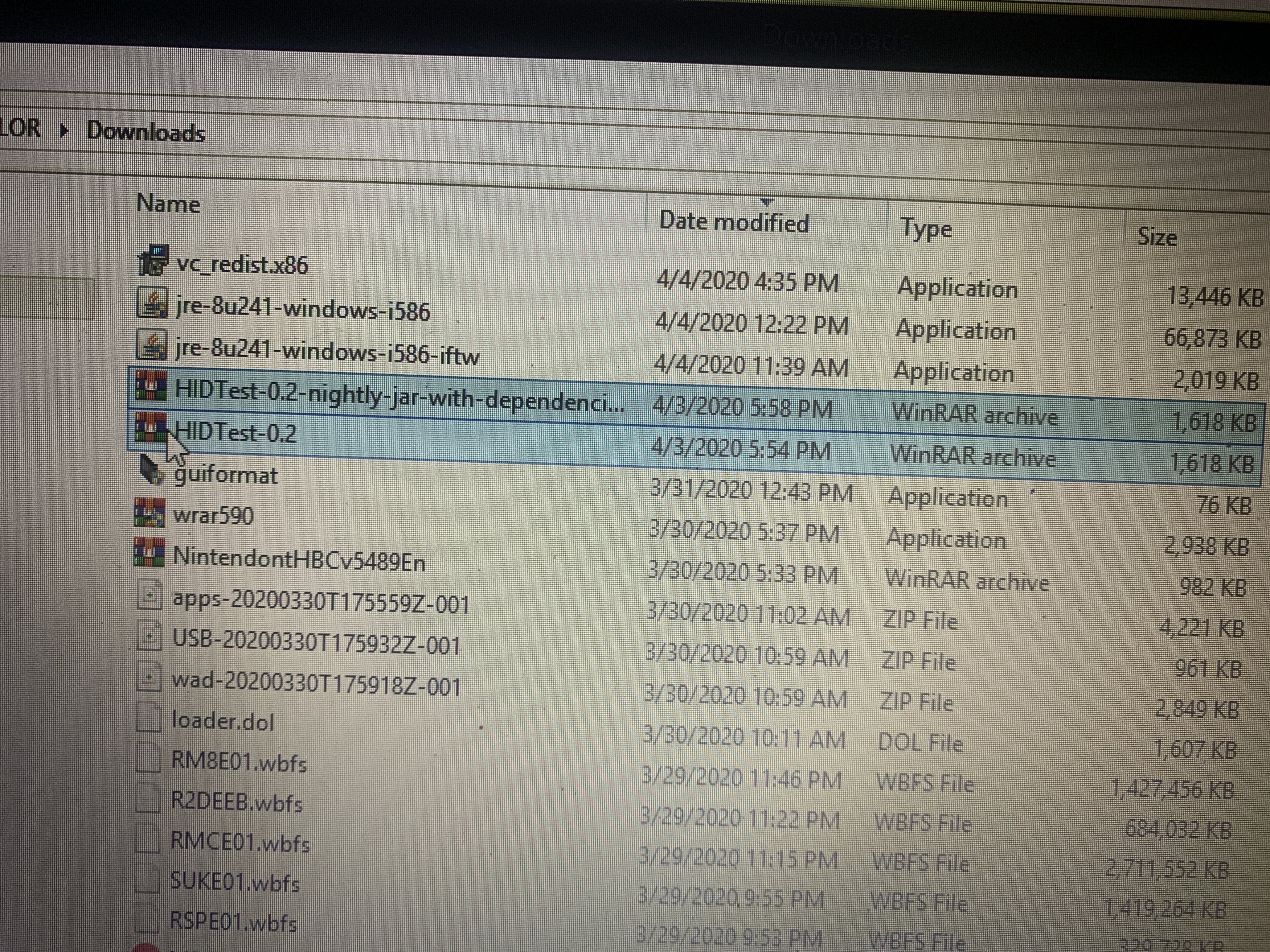Image resolution: width=1270 pixels, height=952 pixels.
Task: Click the R2DEEB.wbfs file icon
Action: click(x=148, y=799)
